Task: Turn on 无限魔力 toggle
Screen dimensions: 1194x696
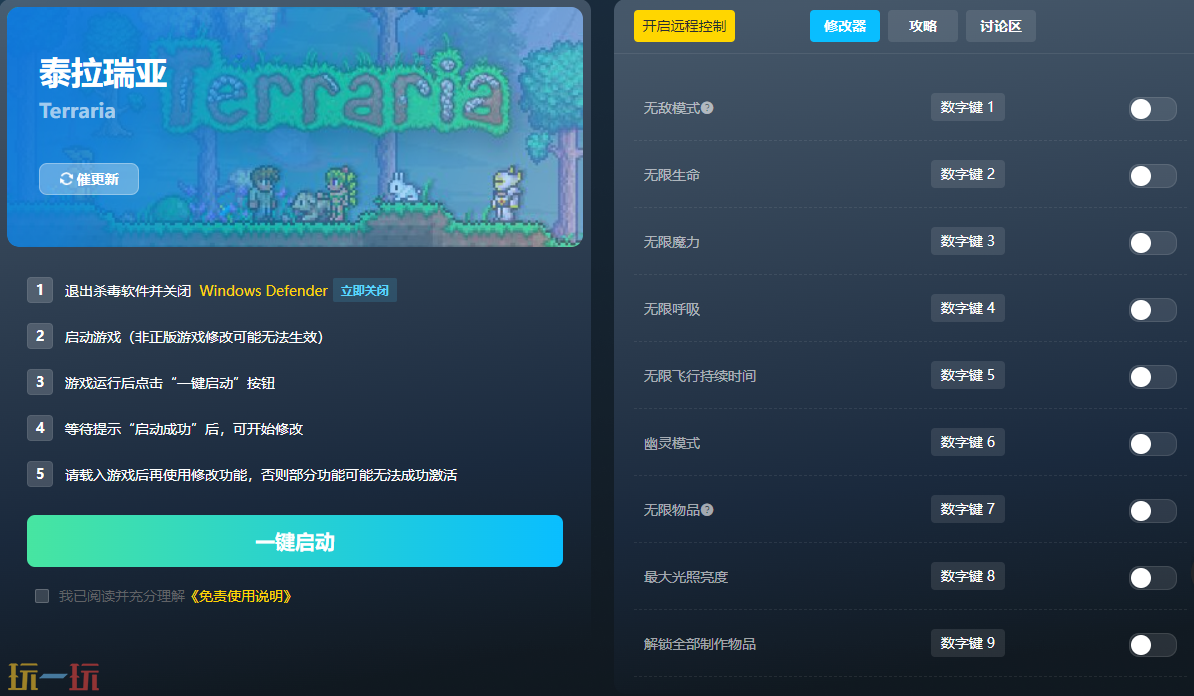Action: click(1152, 243)
